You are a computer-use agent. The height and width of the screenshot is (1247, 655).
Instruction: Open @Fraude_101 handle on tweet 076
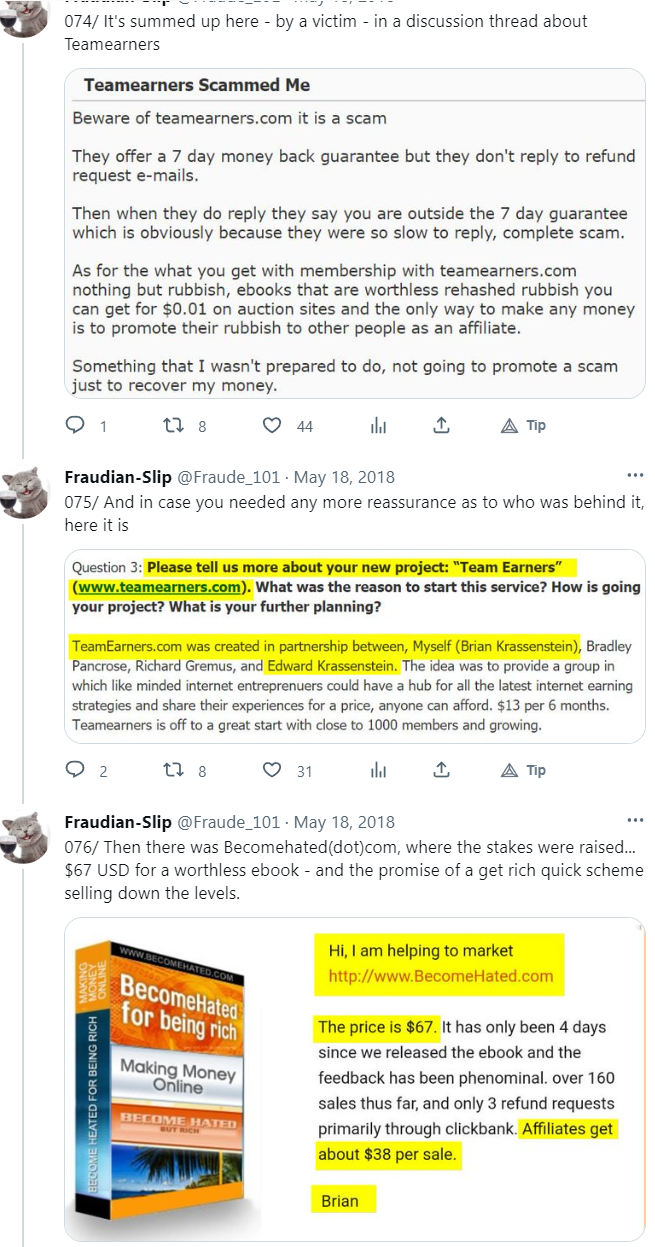pos(228,822)
